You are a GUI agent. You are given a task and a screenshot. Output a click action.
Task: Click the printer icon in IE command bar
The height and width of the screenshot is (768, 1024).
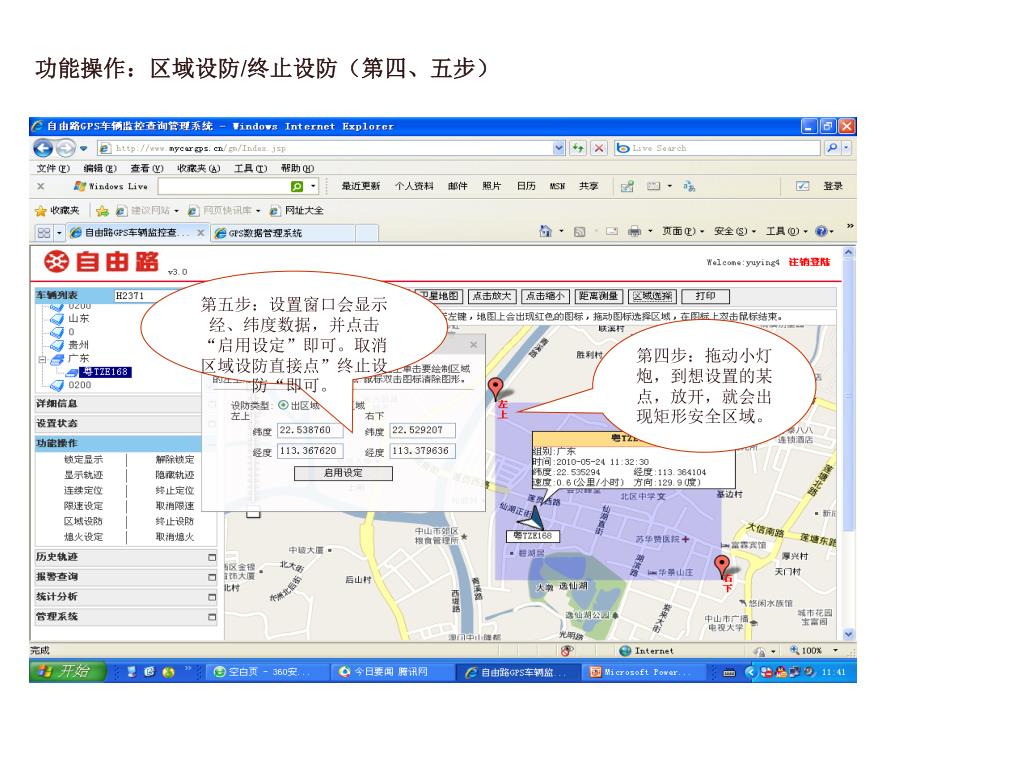pos(634,232)
